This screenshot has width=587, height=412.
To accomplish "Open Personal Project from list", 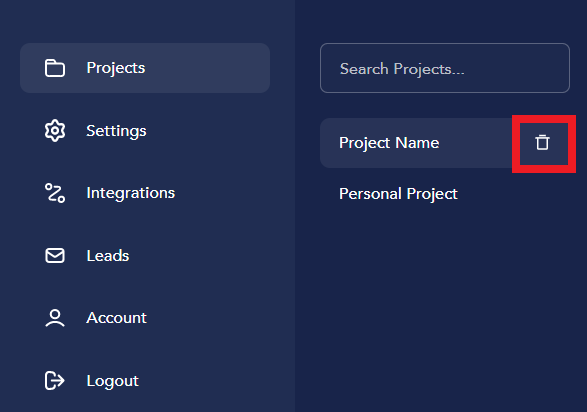I will click(398, 194).
